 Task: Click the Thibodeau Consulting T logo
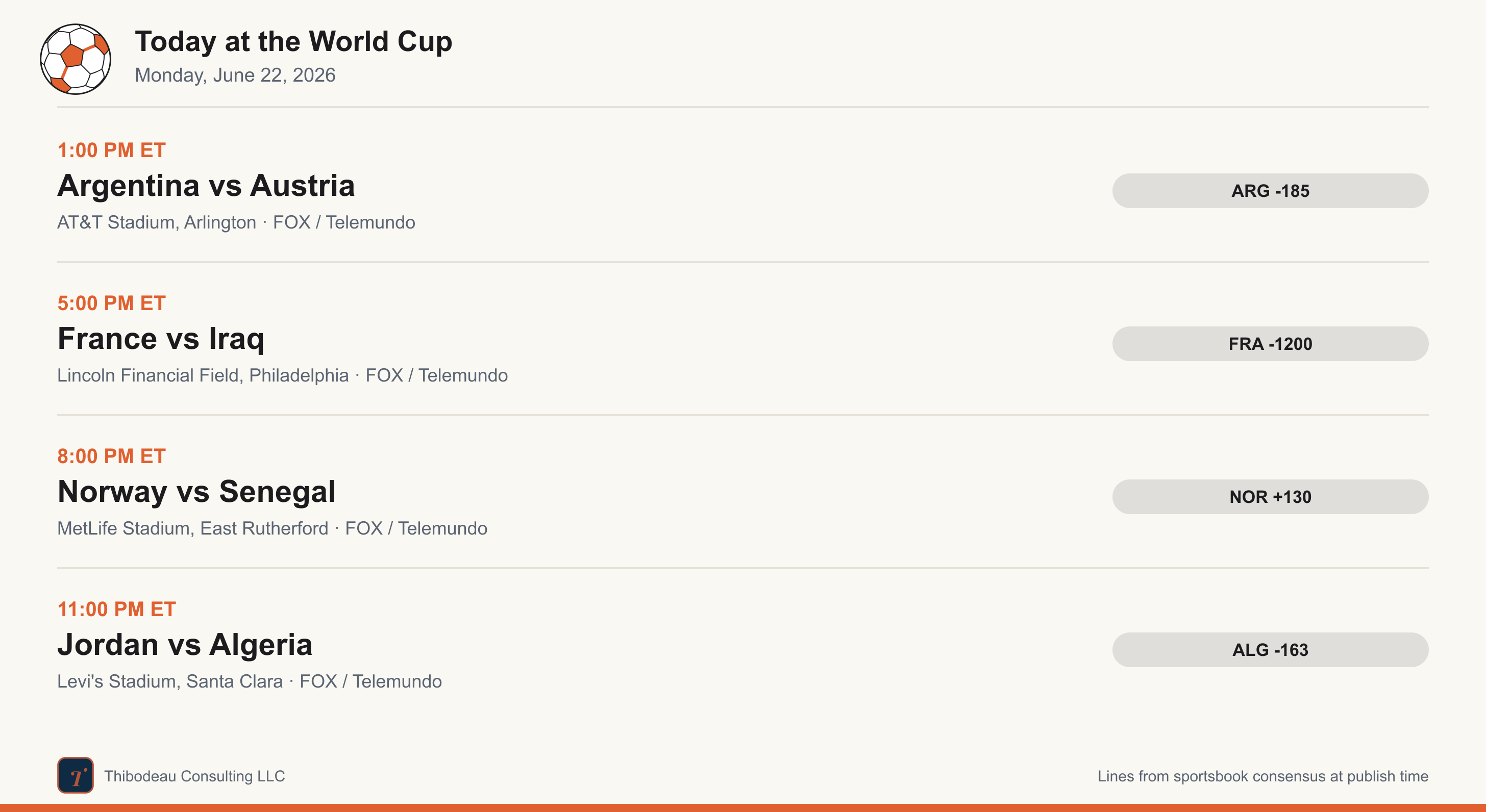click(76, 775)
